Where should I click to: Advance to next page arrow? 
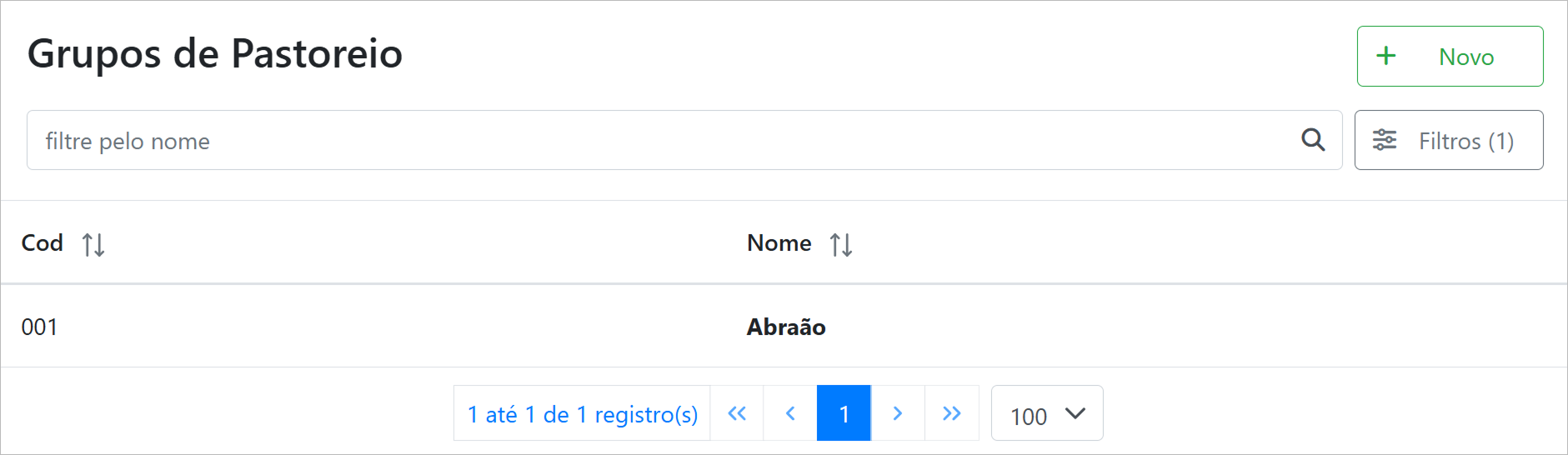pos(898,413)
